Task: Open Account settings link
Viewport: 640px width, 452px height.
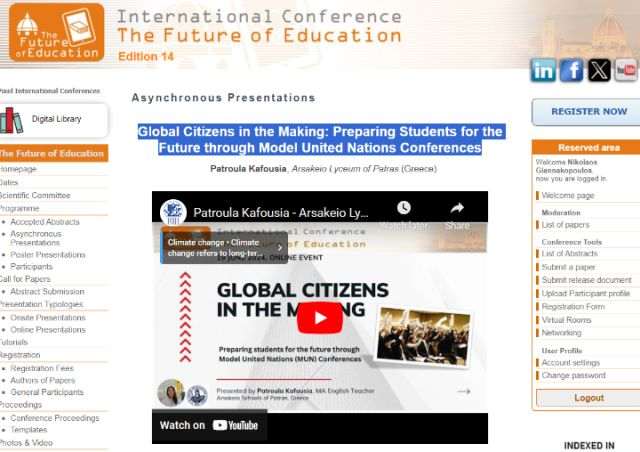Action: click(571, 363)
